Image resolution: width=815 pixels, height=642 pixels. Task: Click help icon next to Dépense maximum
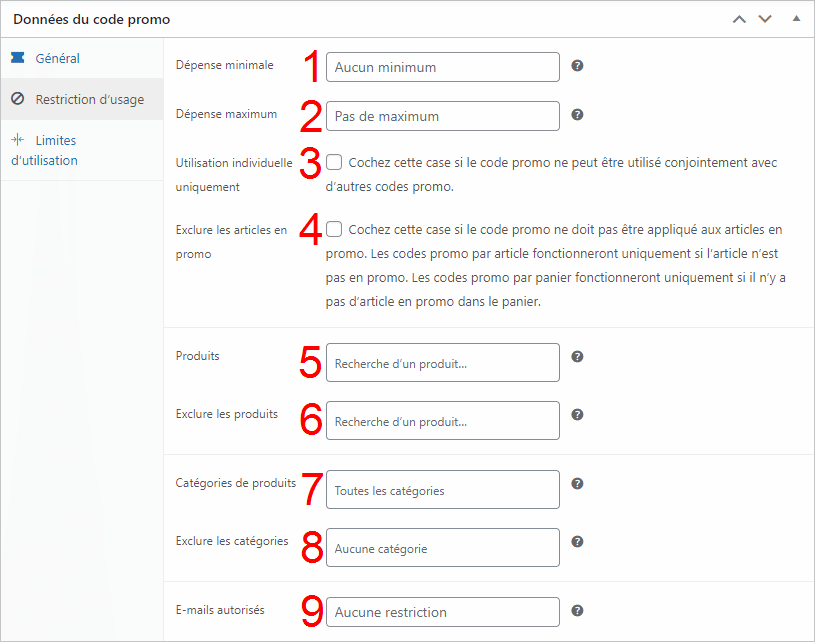coord(577,115)
